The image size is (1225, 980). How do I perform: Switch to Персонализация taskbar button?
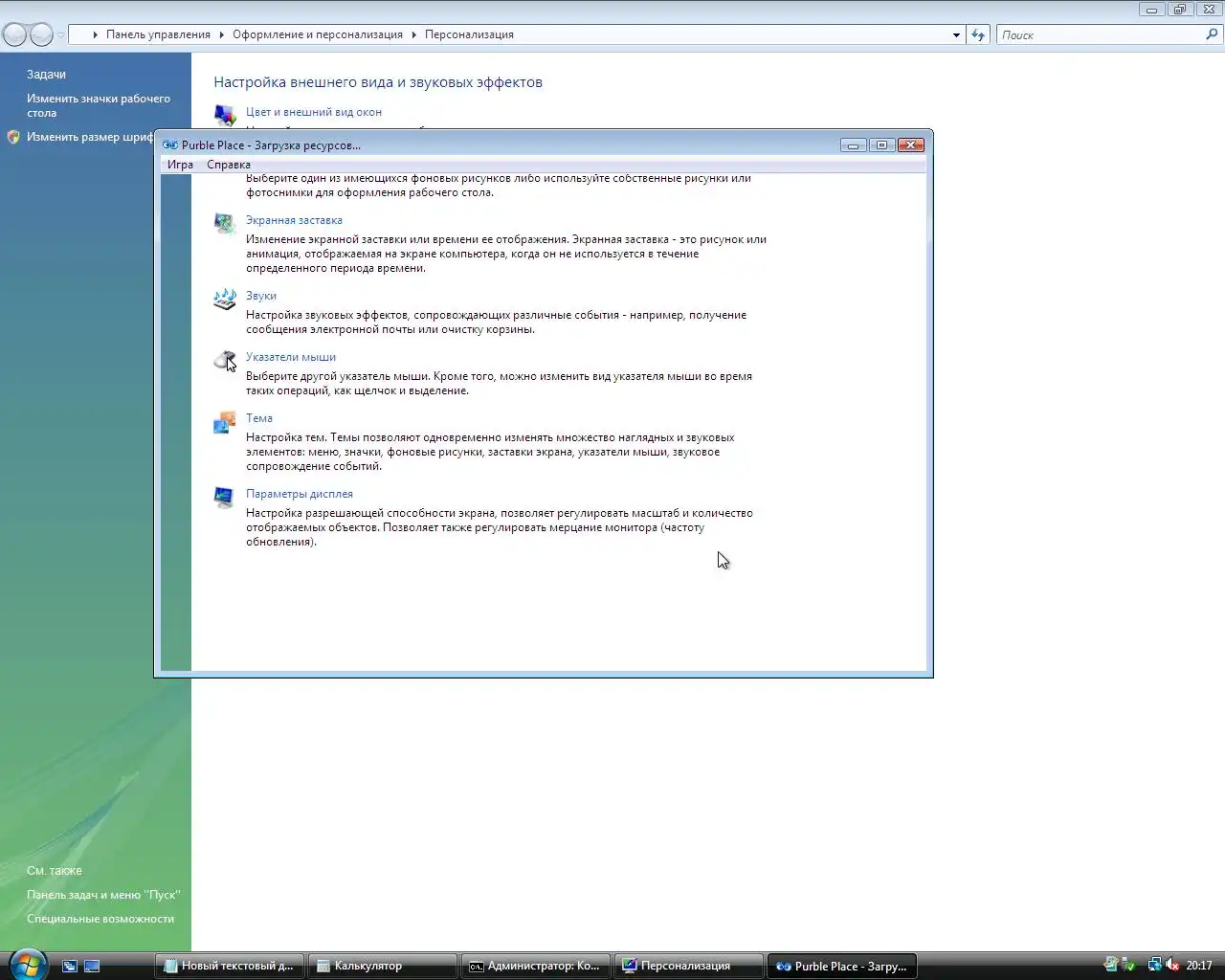tap(689, 967)
